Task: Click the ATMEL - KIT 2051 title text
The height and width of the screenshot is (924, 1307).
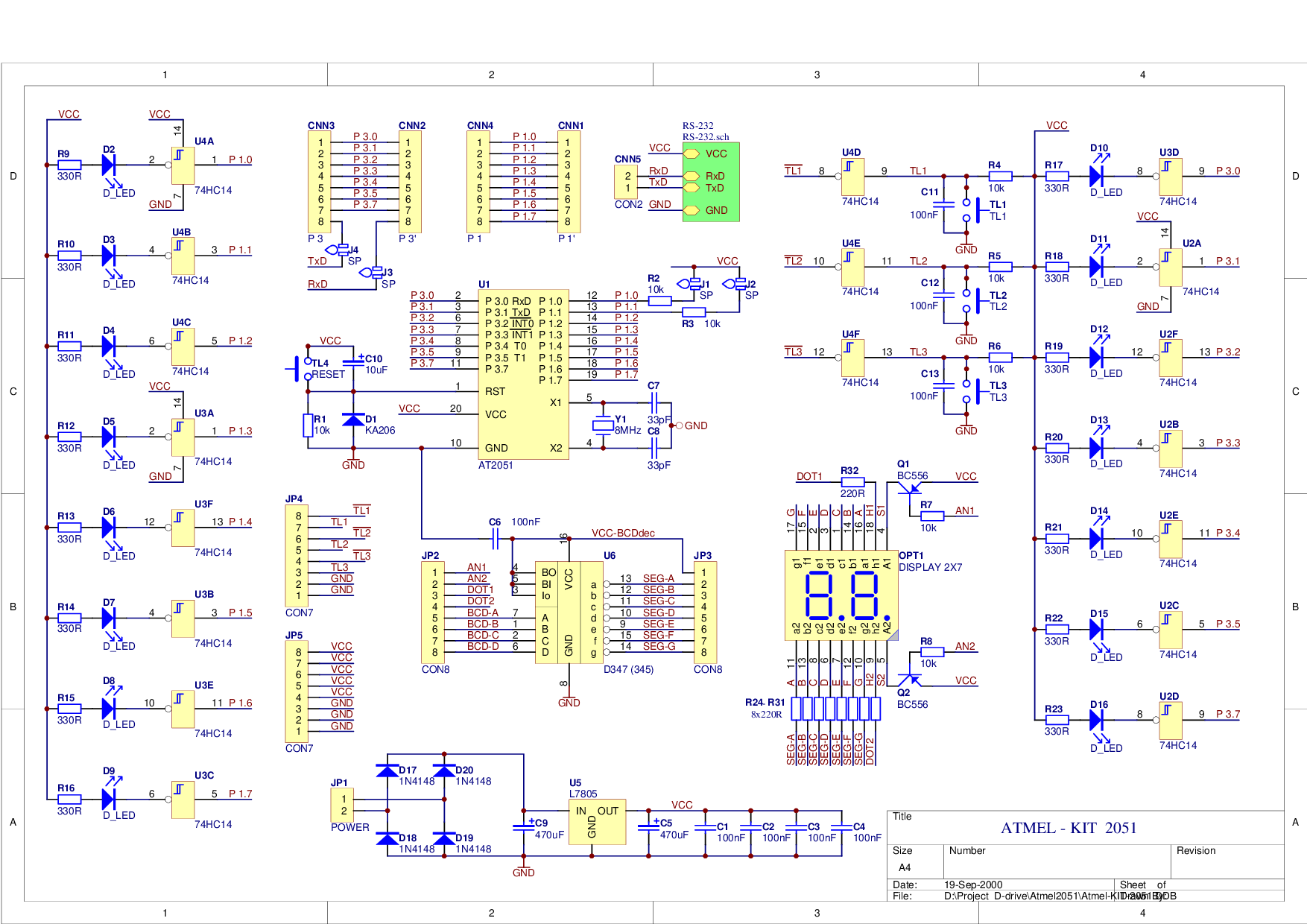Action: (x=1068, y=828)
